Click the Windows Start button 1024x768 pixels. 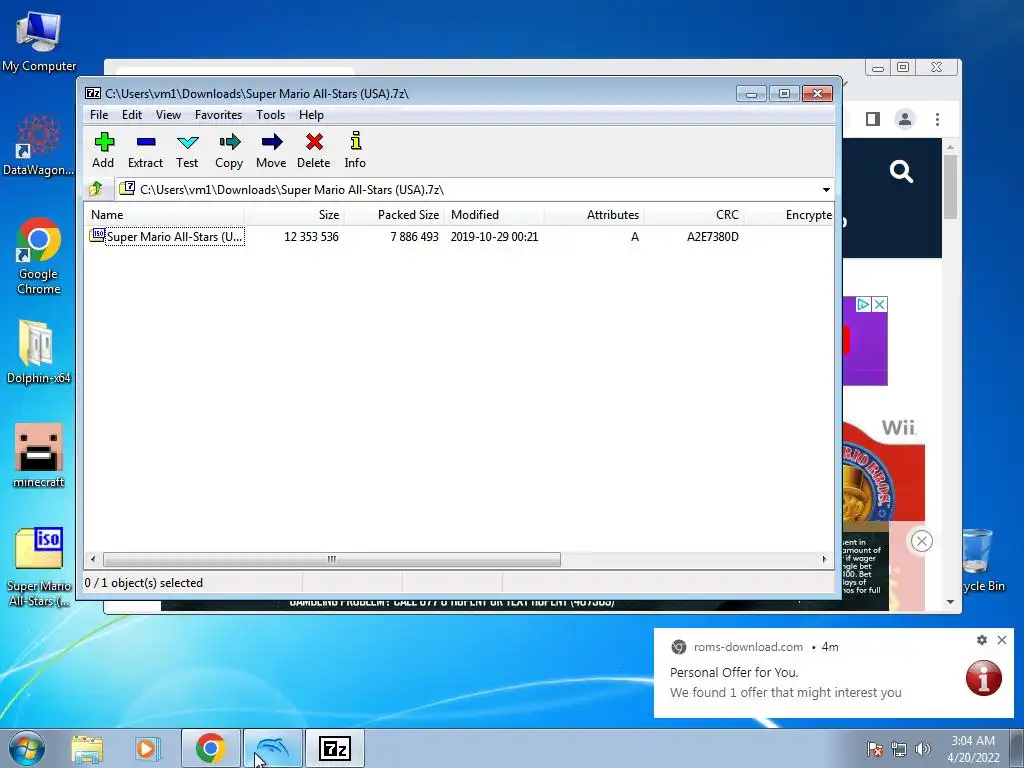point(27,748)
